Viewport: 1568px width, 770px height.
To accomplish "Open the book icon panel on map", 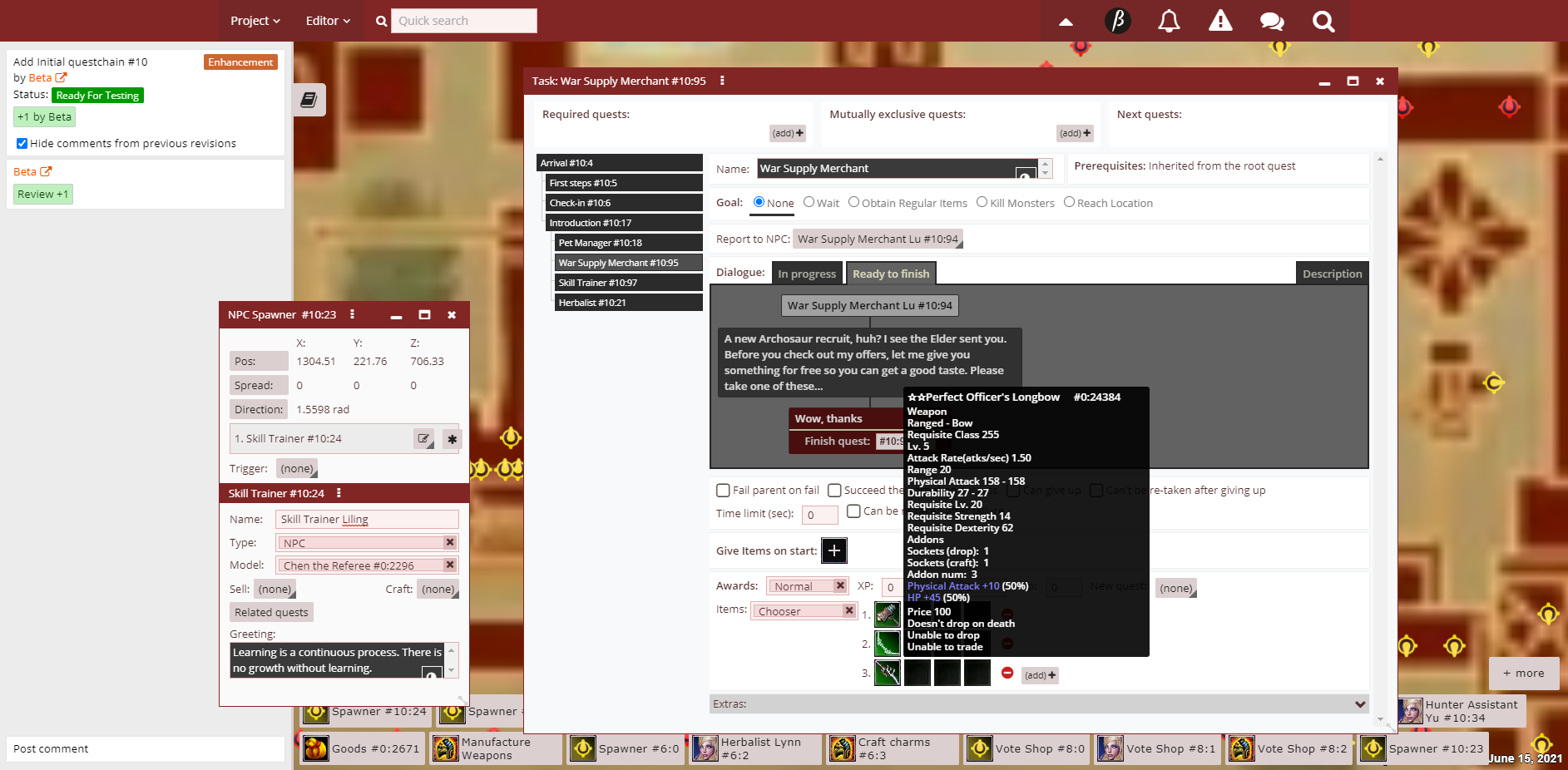I will tap(309, 100).
